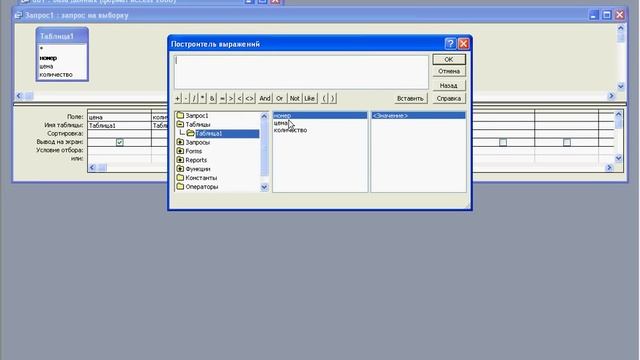
Task: Close the Построитель выражений dialog
Action: pos(463,44)
